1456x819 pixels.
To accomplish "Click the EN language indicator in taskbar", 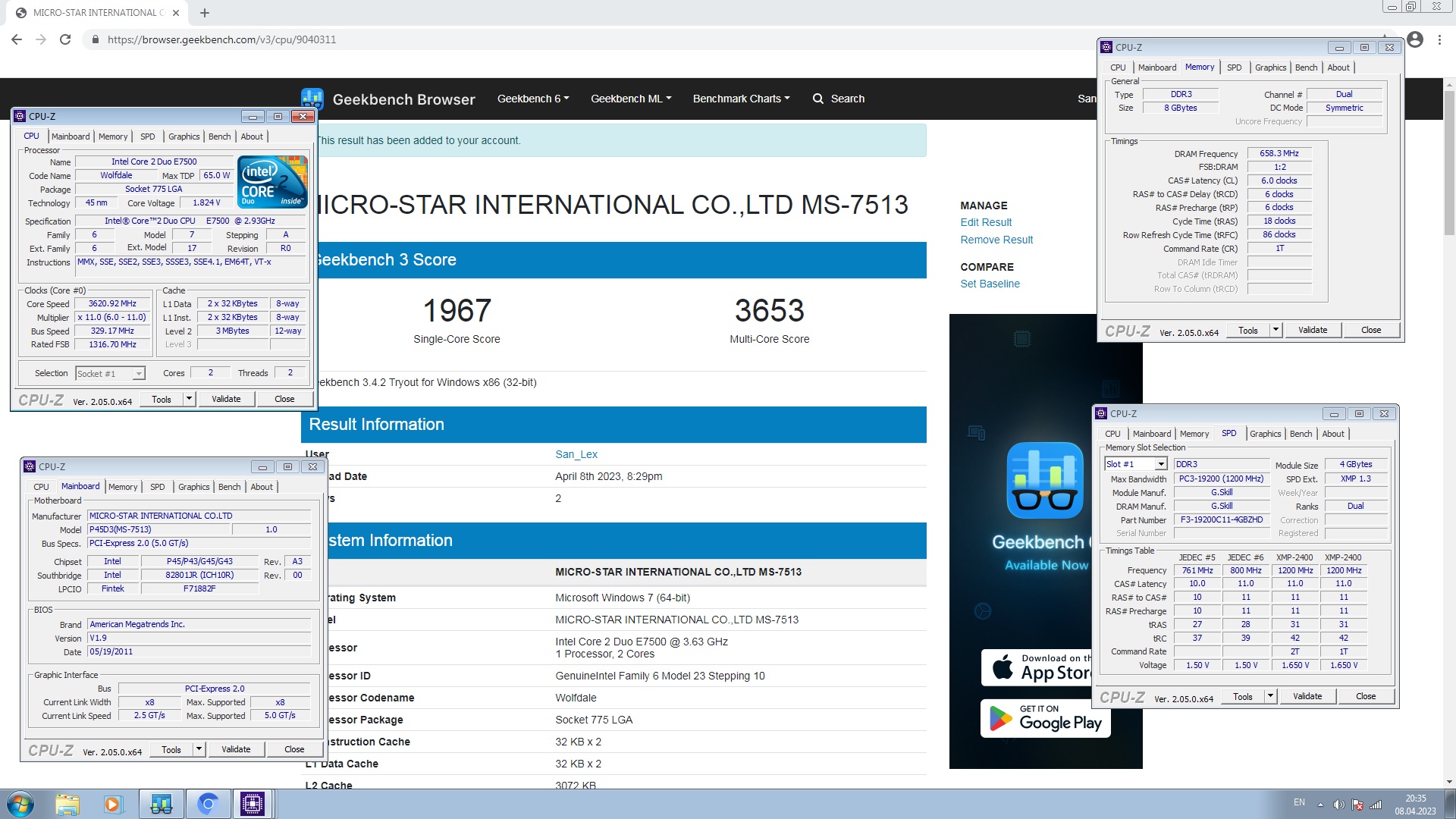I will pyautogui.click(x=1299, y=802).
